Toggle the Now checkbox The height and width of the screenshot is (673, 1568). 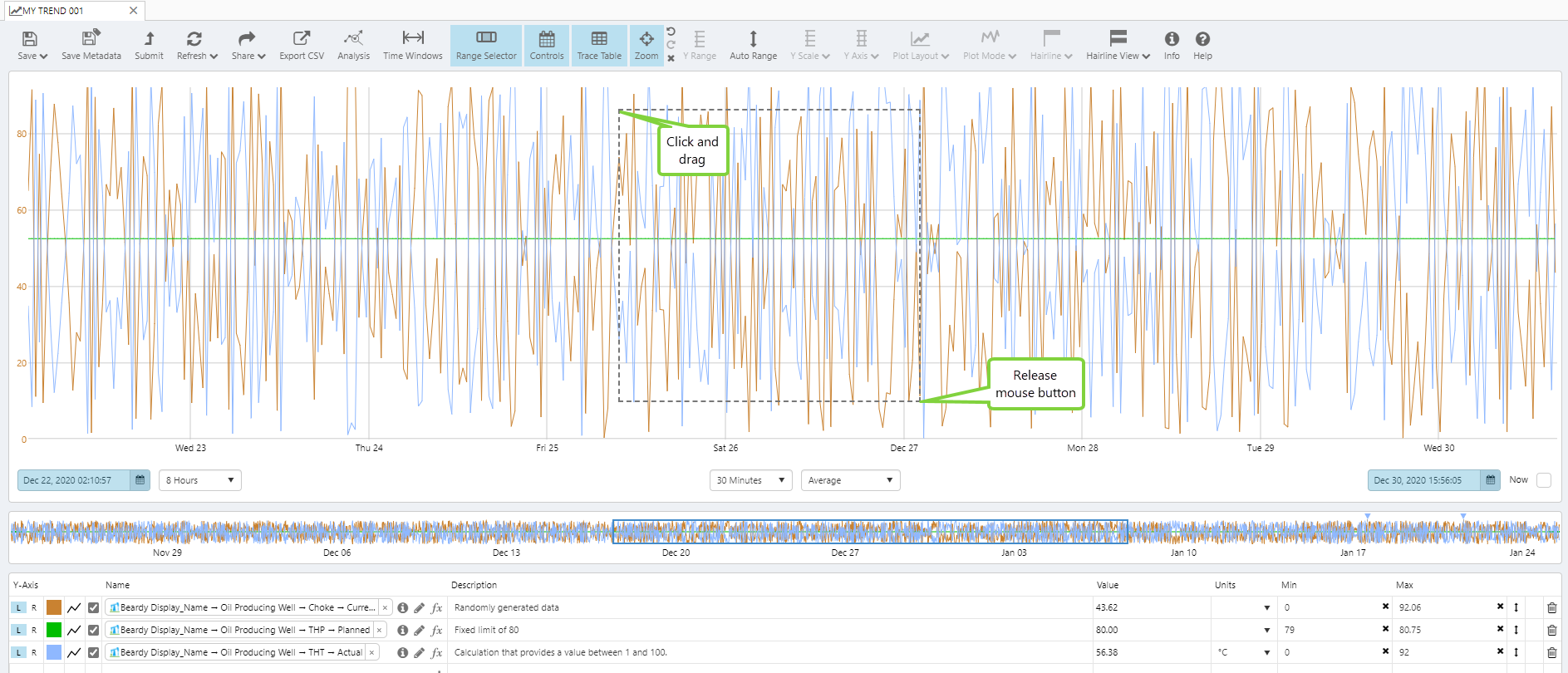point(1544,480)
